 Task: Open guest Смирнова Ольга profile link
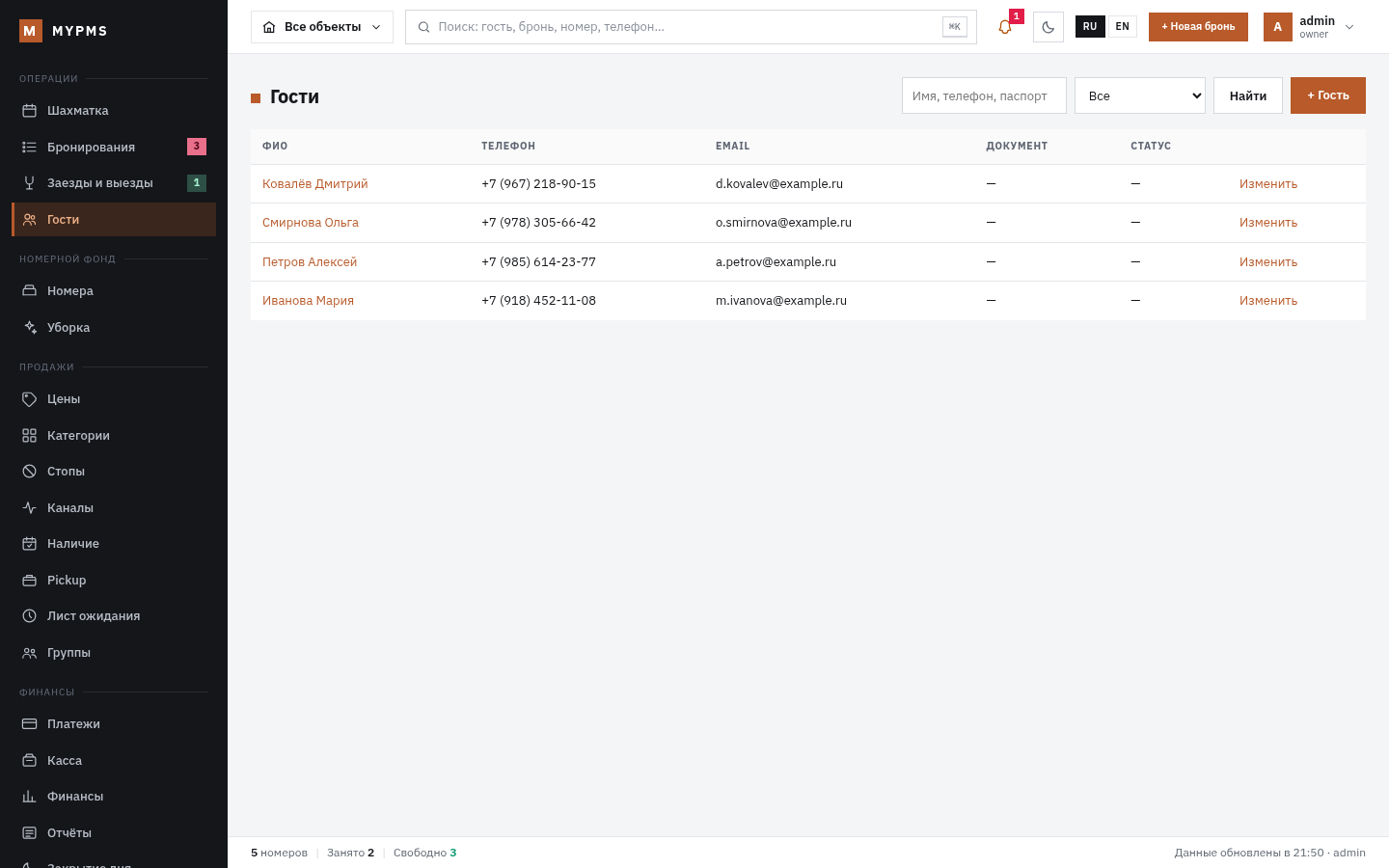[x=311, y=223]
